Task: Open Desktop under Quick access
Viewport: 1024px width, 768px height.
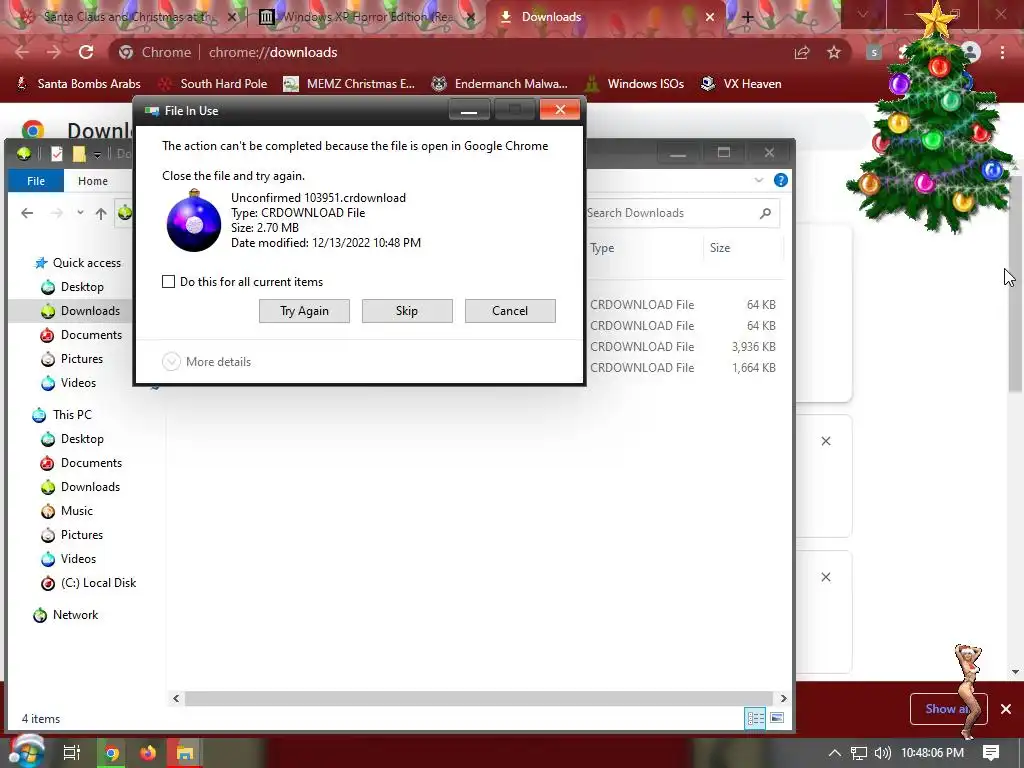Action: (x=72, y=287)
